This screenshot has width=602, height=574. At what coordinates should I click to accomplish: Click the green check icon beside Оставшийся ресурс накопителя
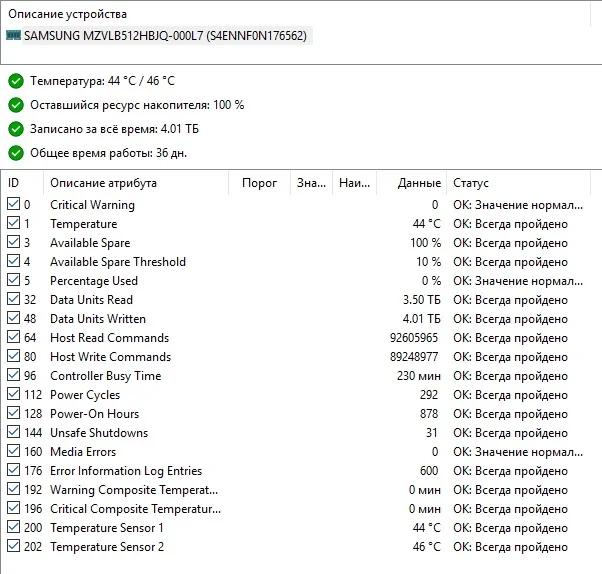[16, 105]
